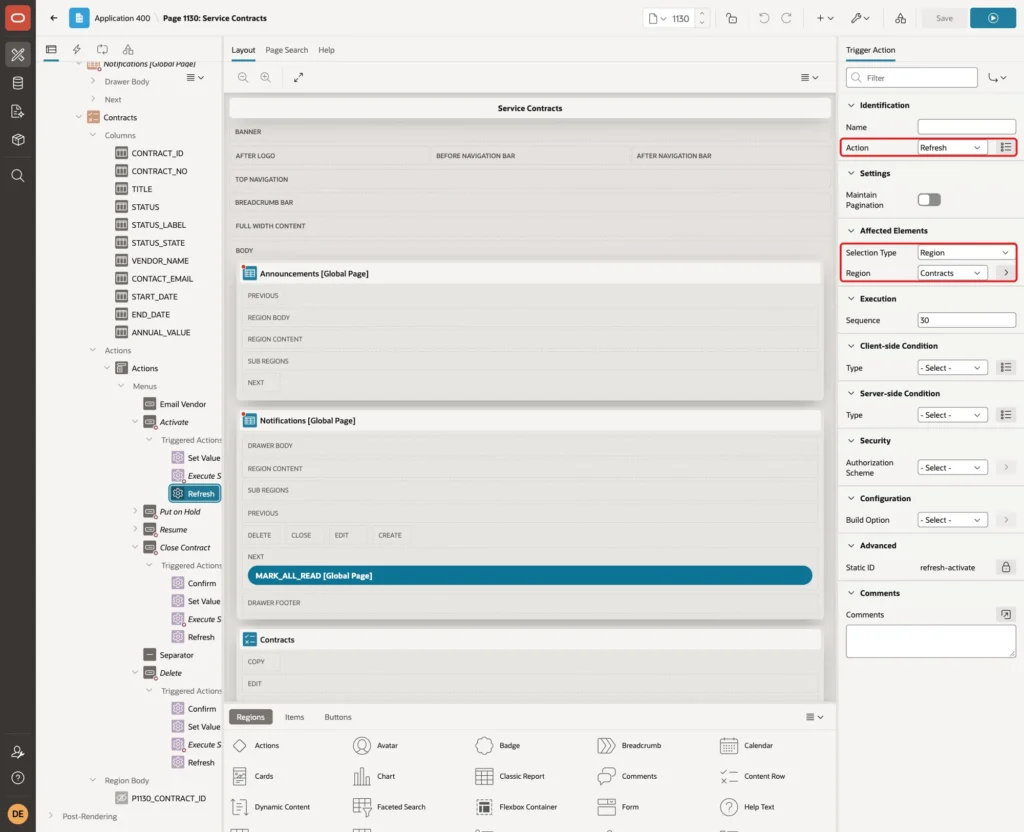Expand the Put on Hold tree node
Image resolution: width=1024 pixels, height=832 pixels.
(x=135, y=511)
